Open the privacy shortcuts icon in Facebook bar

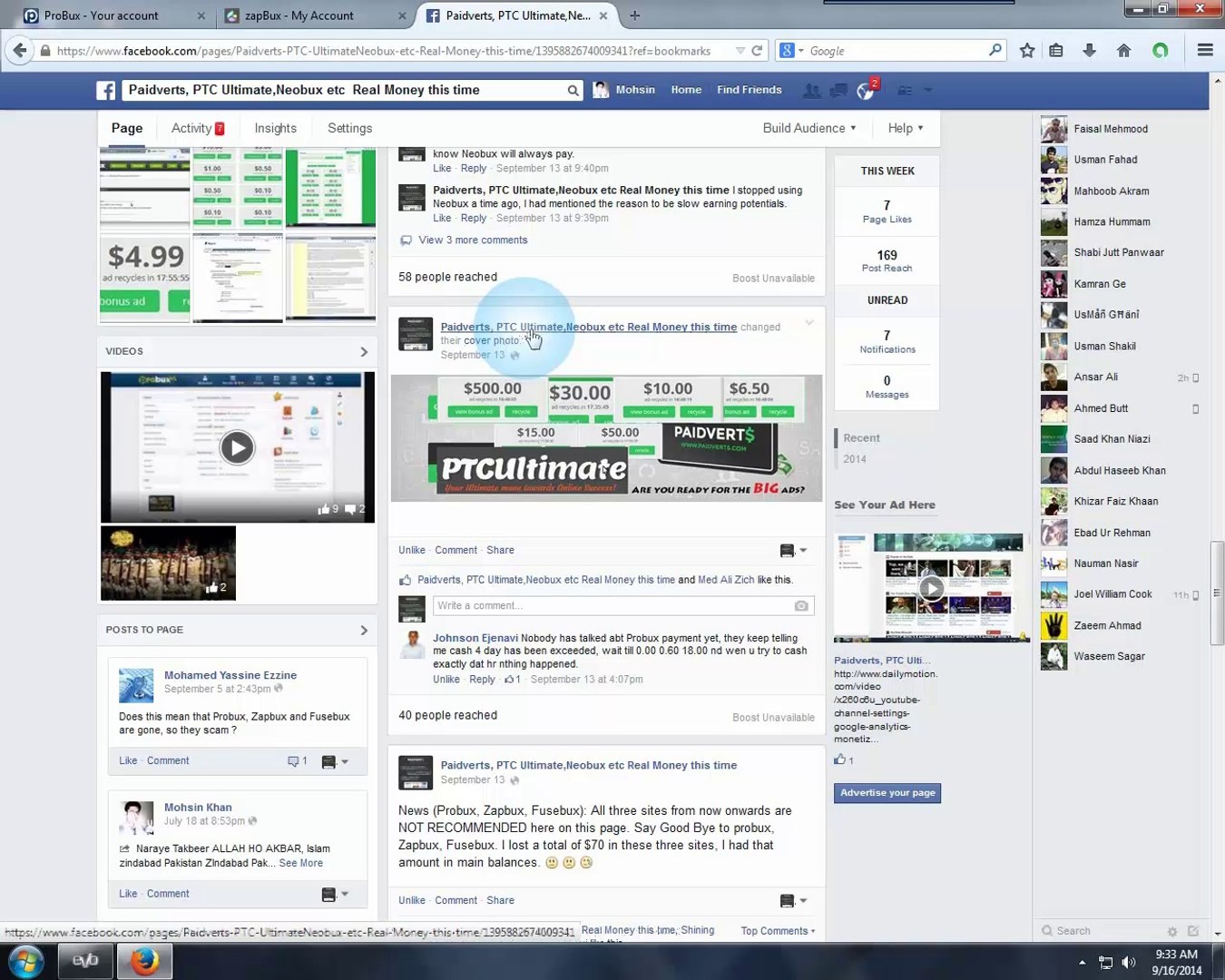pos(905,90)
